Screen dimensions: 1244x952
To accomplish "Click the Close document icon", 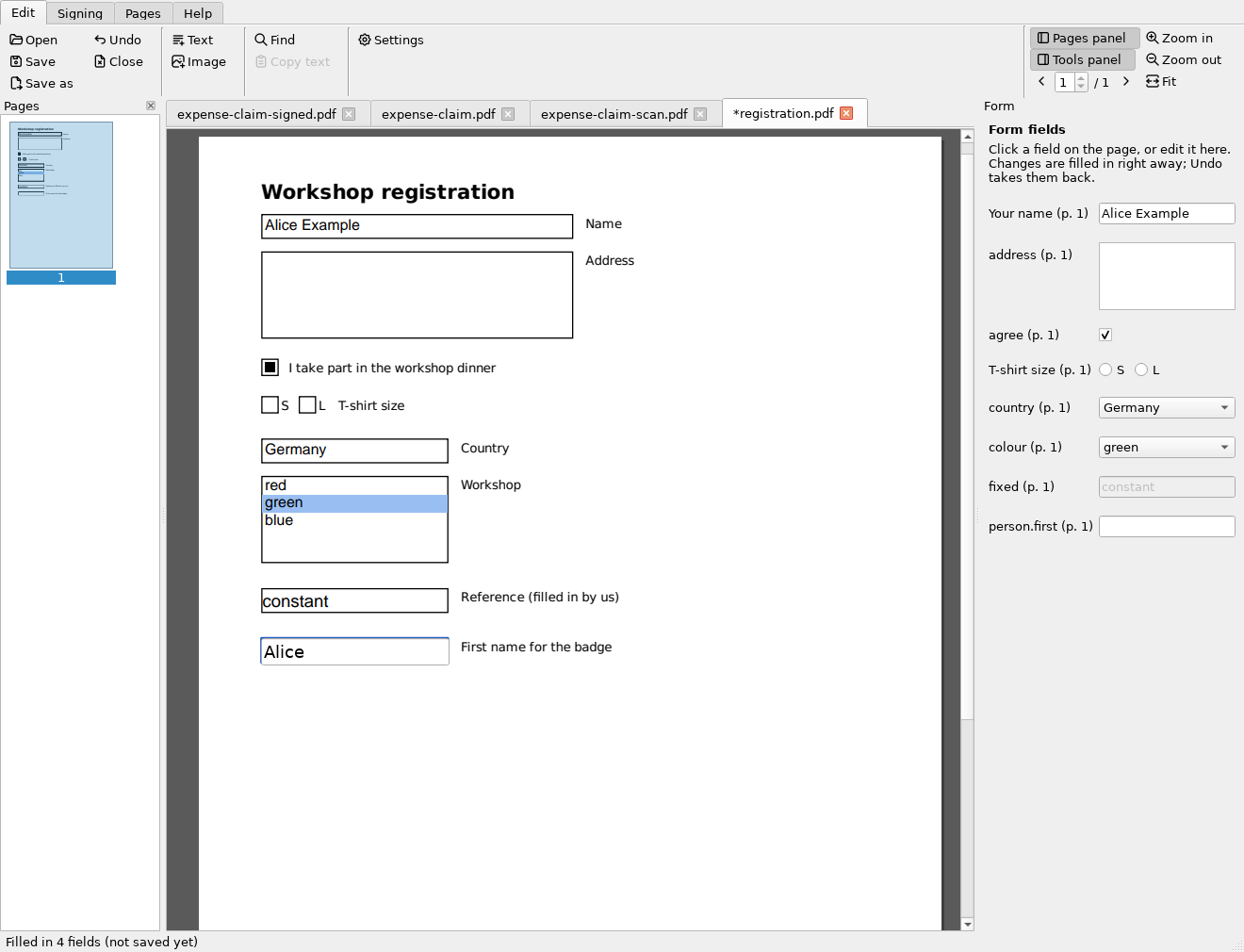I will pos(100,61).
